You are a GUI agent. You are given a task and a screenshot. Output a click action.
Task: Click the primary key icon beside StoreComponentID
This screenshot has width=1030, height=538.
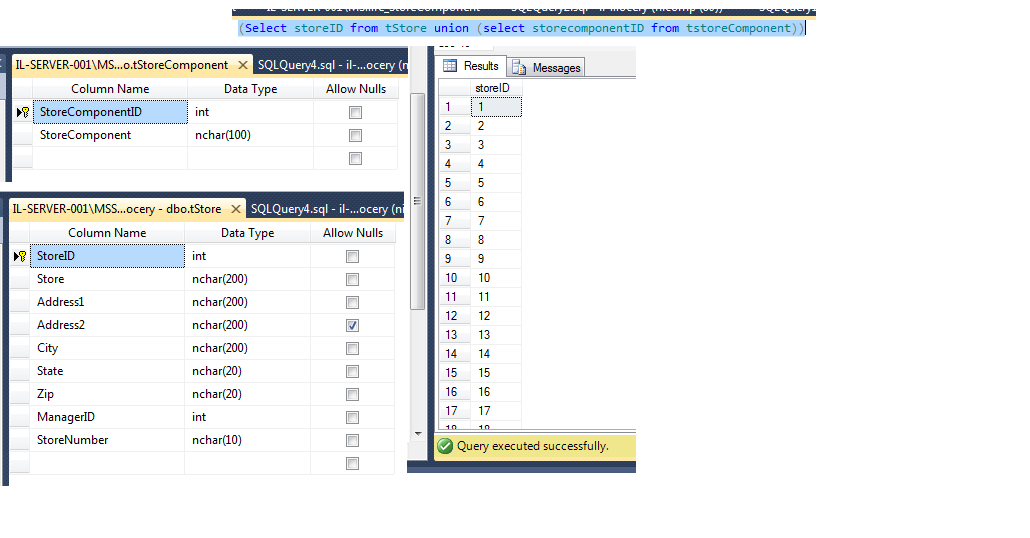click(x=23, y=113)
